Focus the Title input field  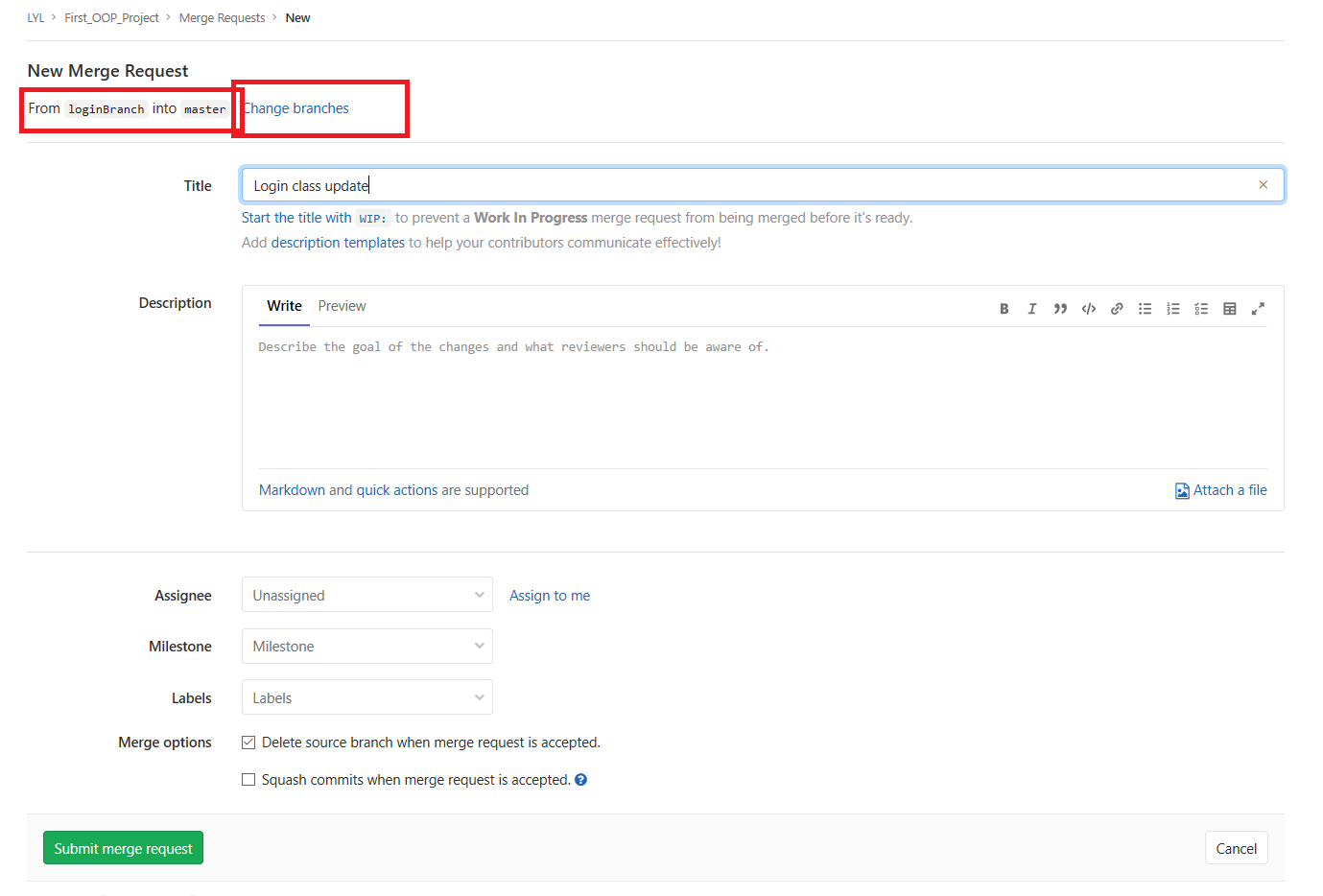coord(763,185)
